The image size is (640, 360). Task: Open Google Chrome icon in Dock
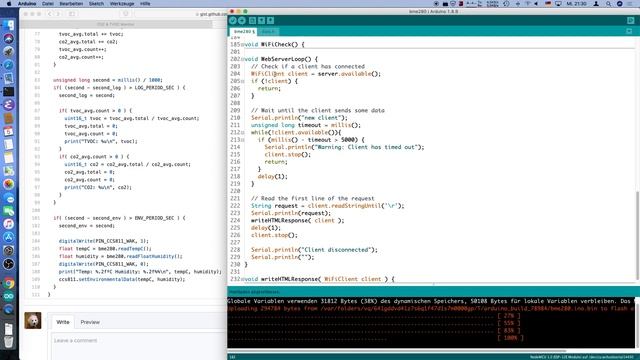click(x=9, y=283)
